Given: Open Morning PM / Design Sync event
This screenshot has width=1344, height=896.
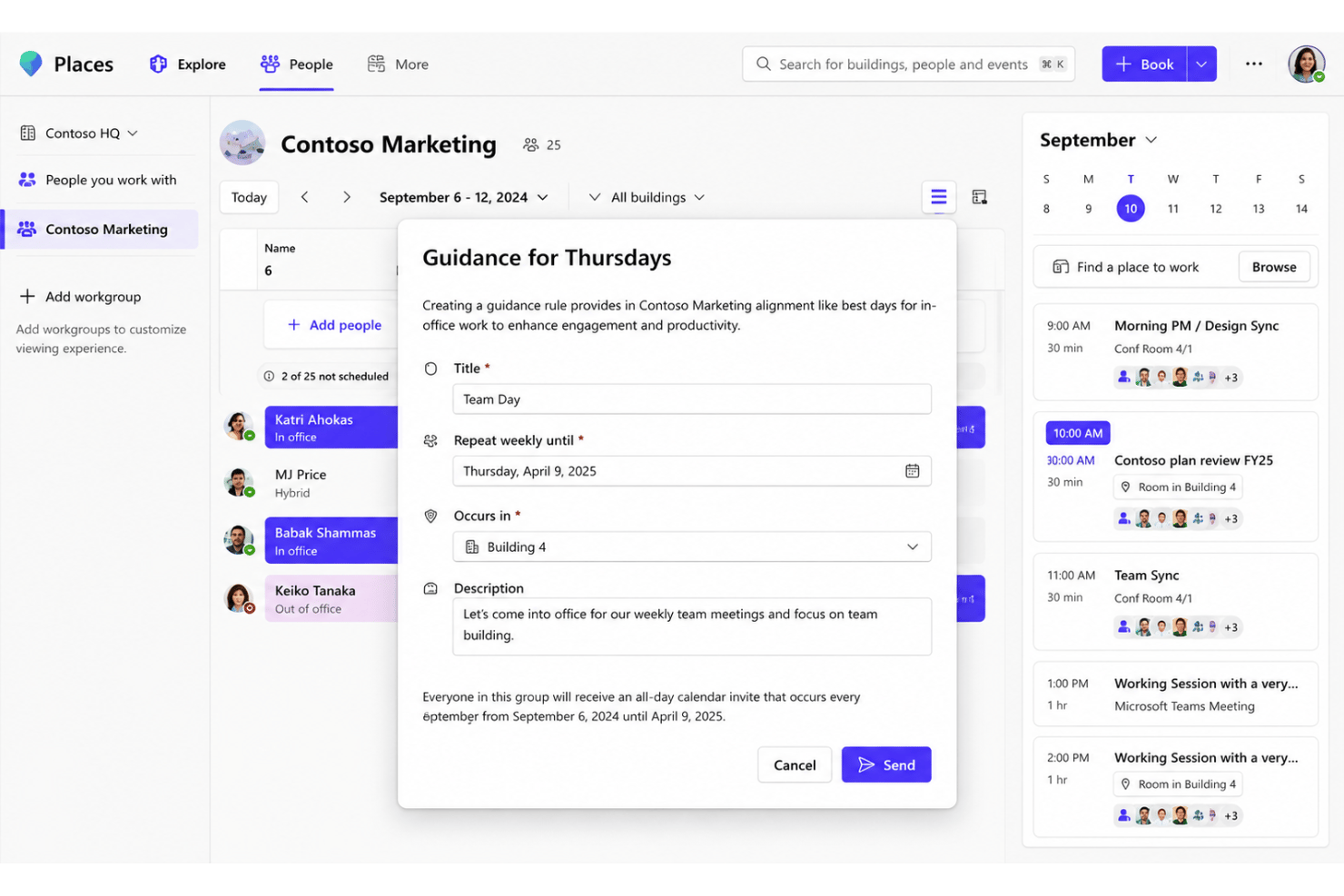Looking at the screenshot, I should click(1176, 352).
